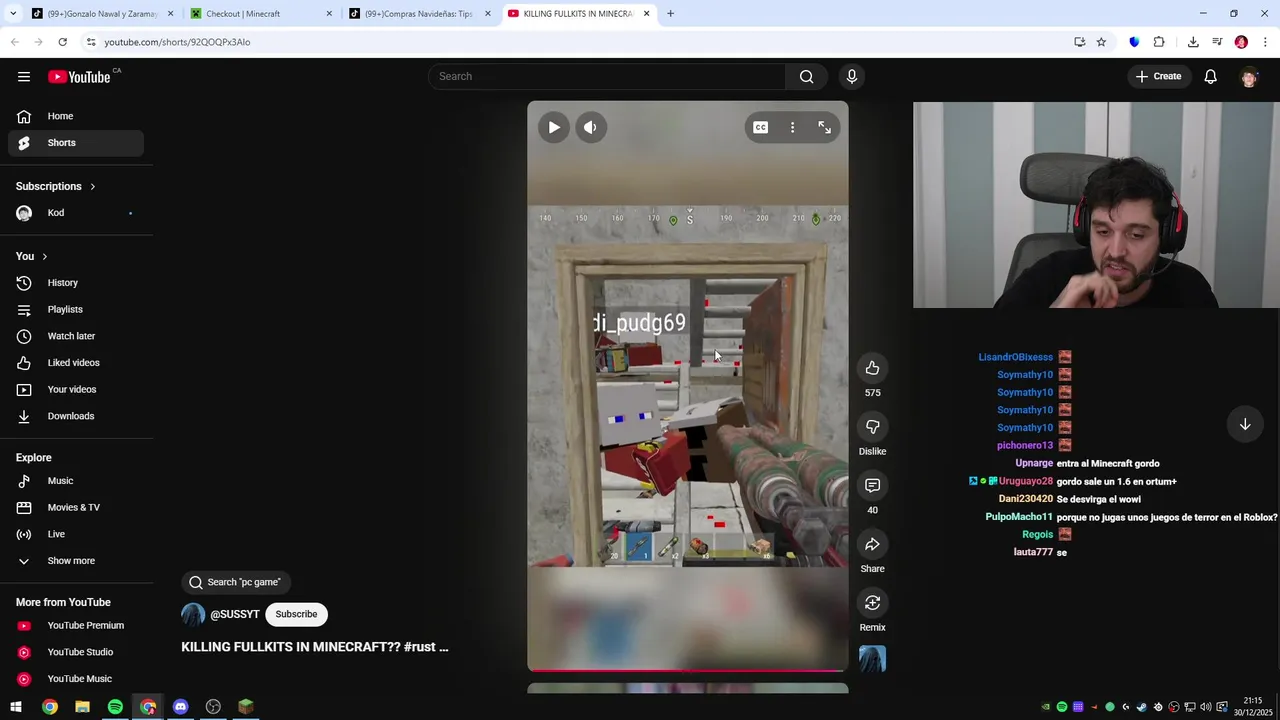Image resolution: width=1280 pixels, height=720 pixels.
Task: Expand the You section
Action: tap(32, 257)
